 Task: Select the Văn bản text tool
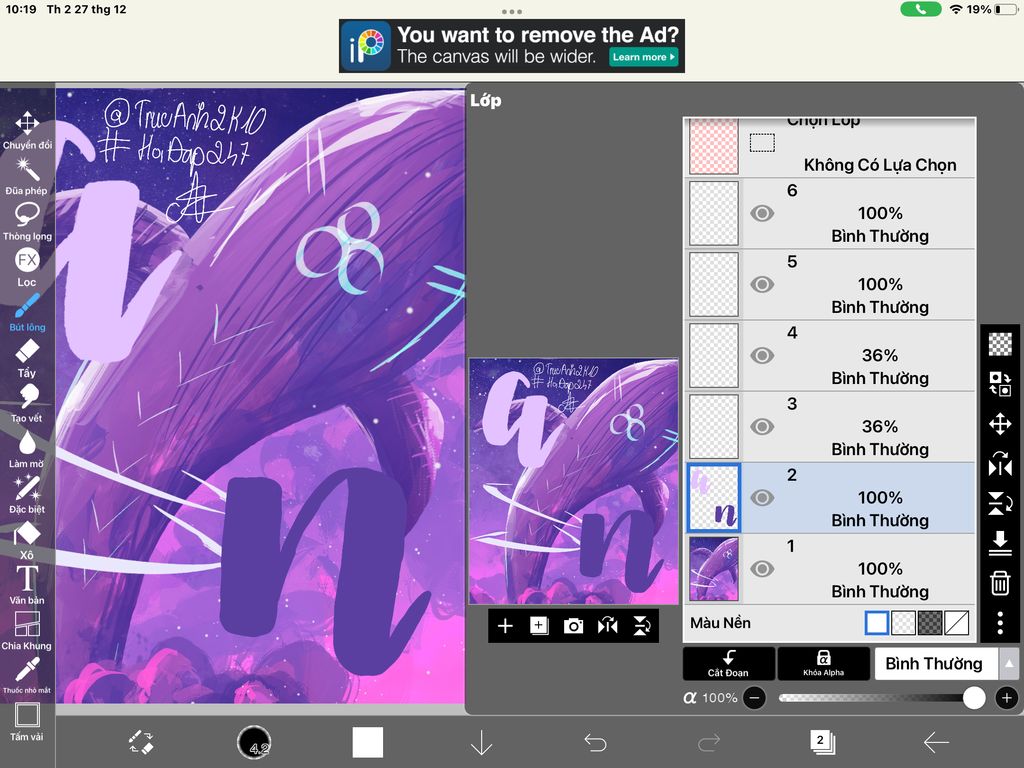27,586
